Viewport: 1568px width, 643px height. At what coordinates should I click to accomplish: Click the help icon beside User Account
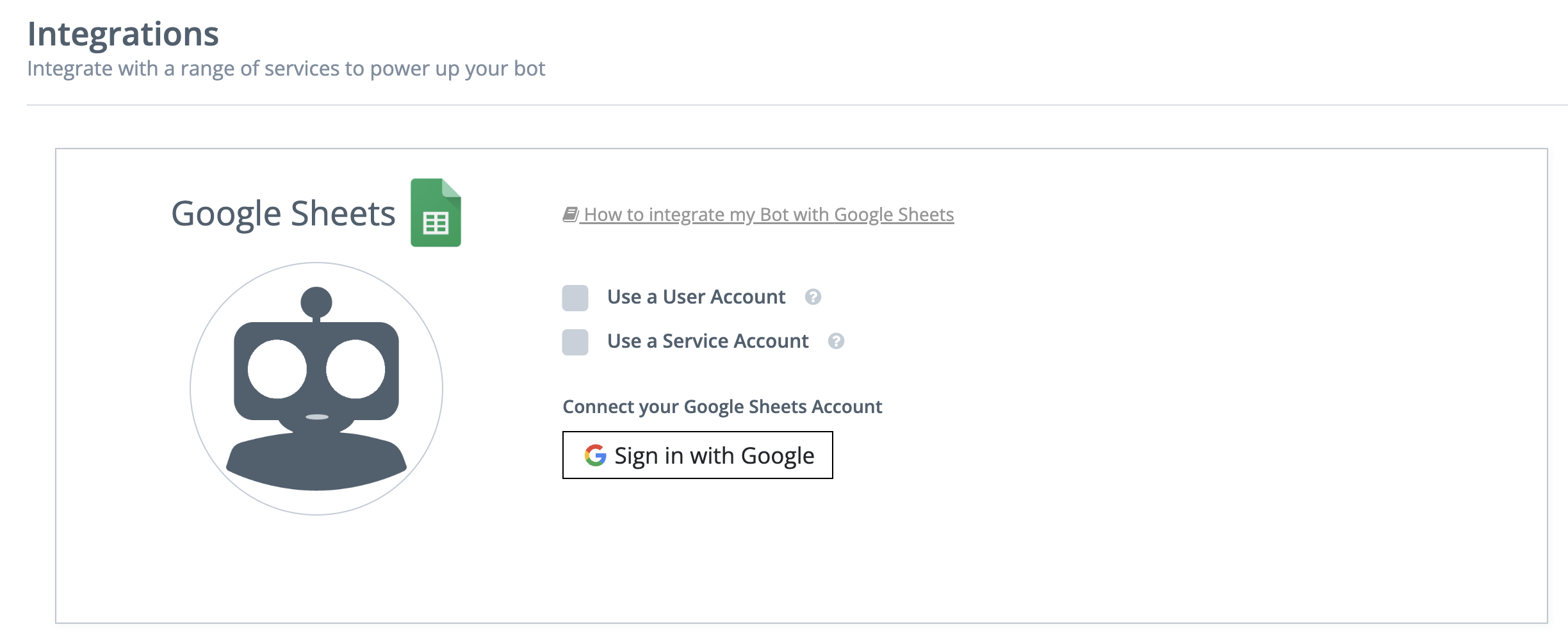813,297
